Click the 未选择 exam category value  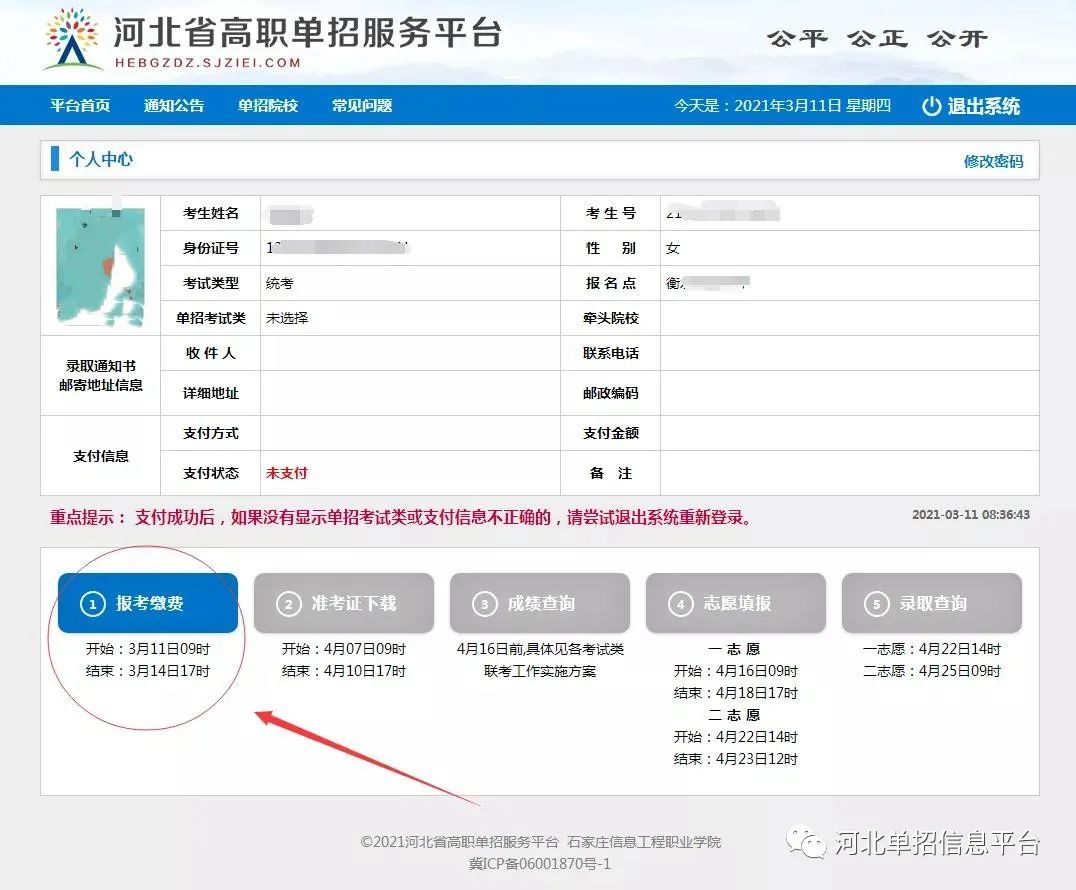(x=287, y=318)
